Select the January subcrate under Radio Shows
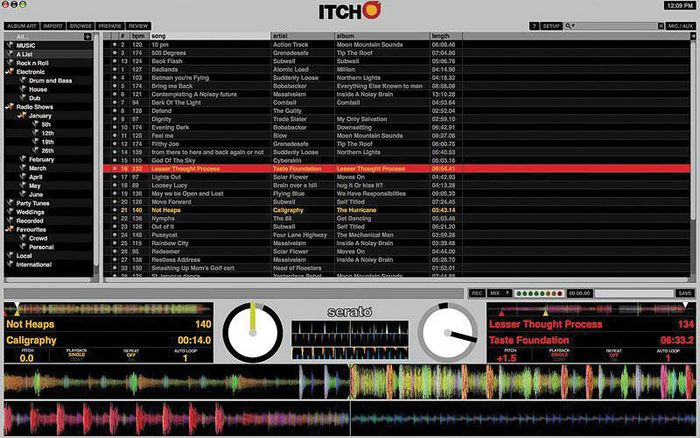 click(x=40, y=115)
